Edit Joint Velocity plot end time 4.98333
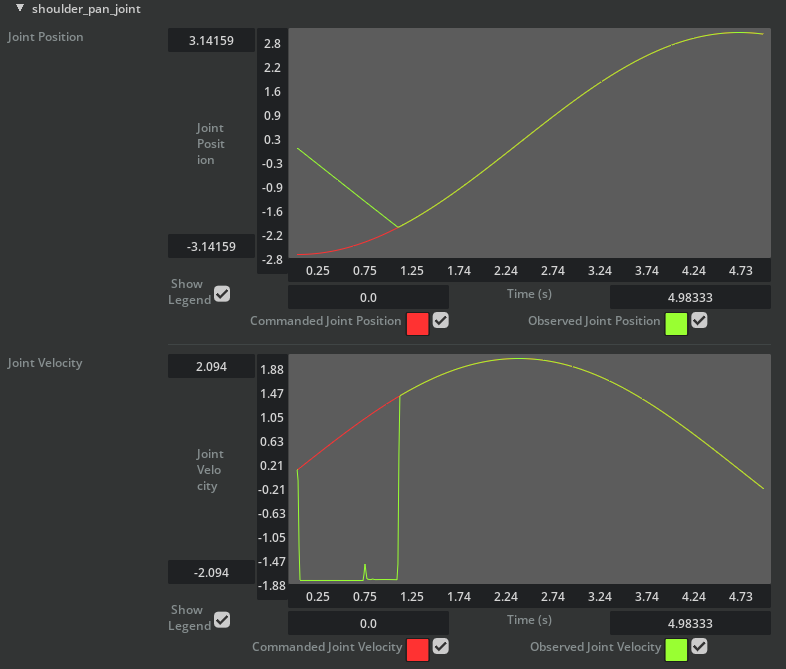The height and width of the screenshot is (669, 786). tap(690, 624)
